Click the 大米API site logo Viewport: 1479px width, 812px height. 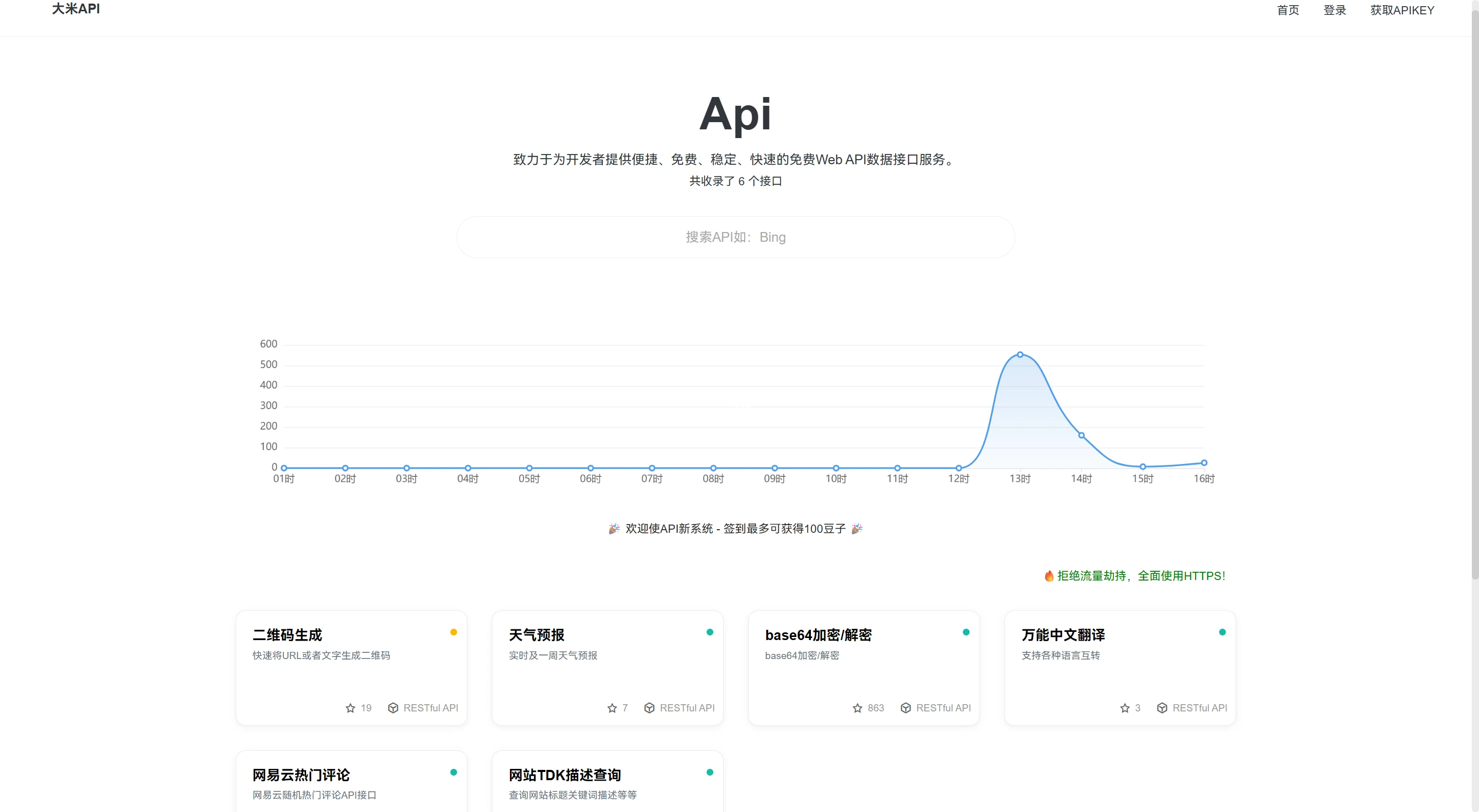tap(76, 9)
